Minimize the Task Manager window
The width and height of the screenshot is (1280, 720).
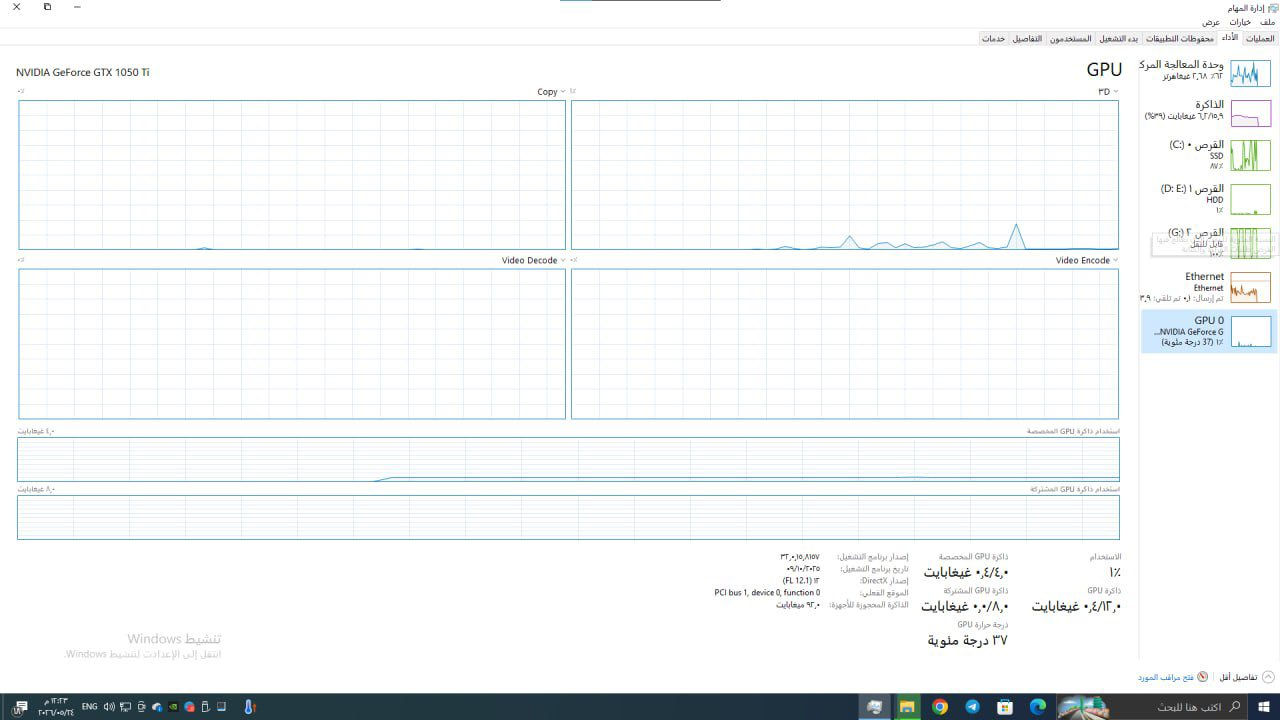point(79,7)
